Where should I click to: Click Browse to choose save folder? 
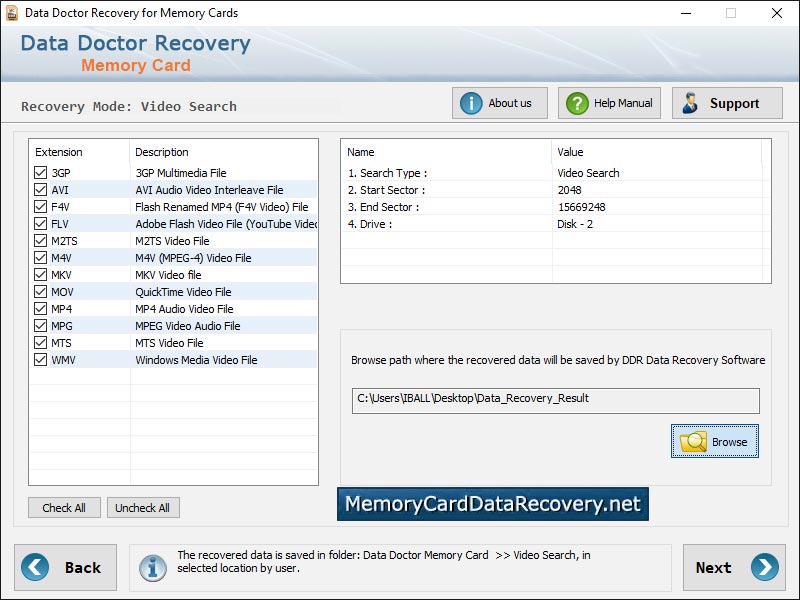[x=715, y=441]
